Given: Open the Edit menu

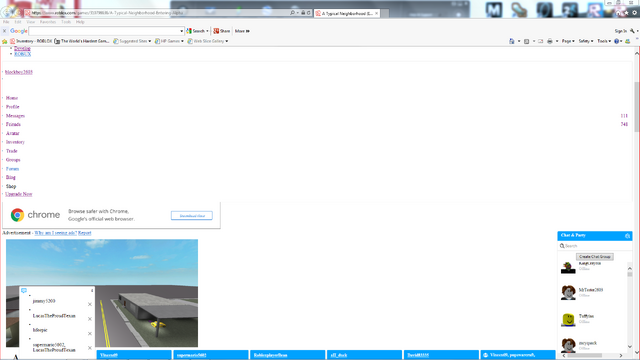Looking at the screenshot, I should point(18,22).
